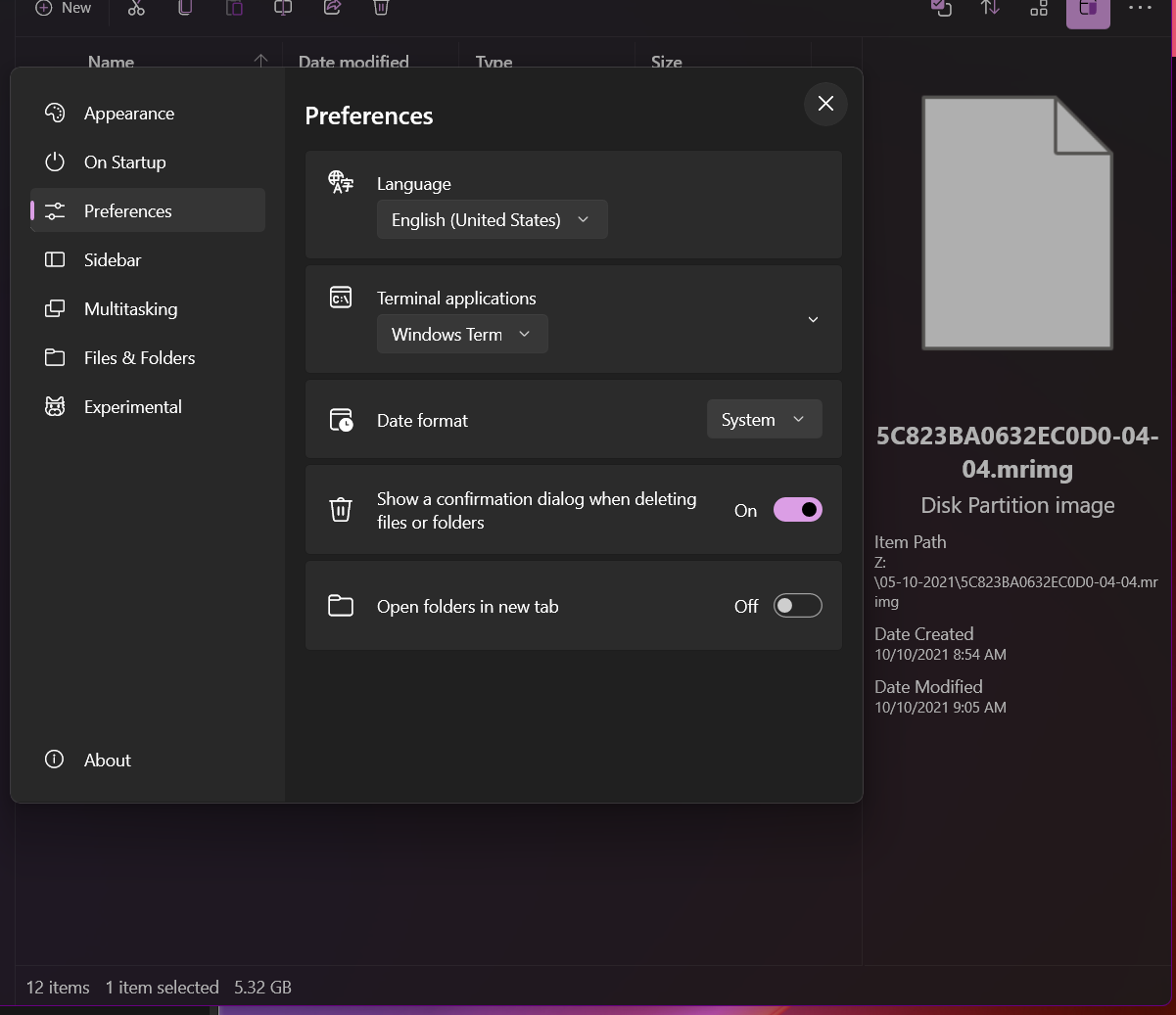Open the Windows Terminal dropdown
The height and width of the screenshot is (1015, 1176).
coord(462,335)
